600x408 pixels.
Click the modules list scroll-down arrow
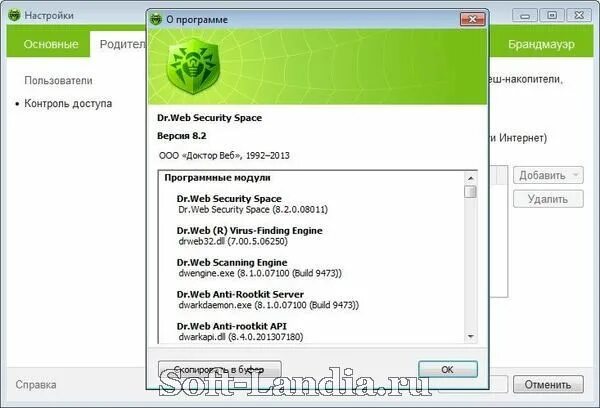point(470,336)
